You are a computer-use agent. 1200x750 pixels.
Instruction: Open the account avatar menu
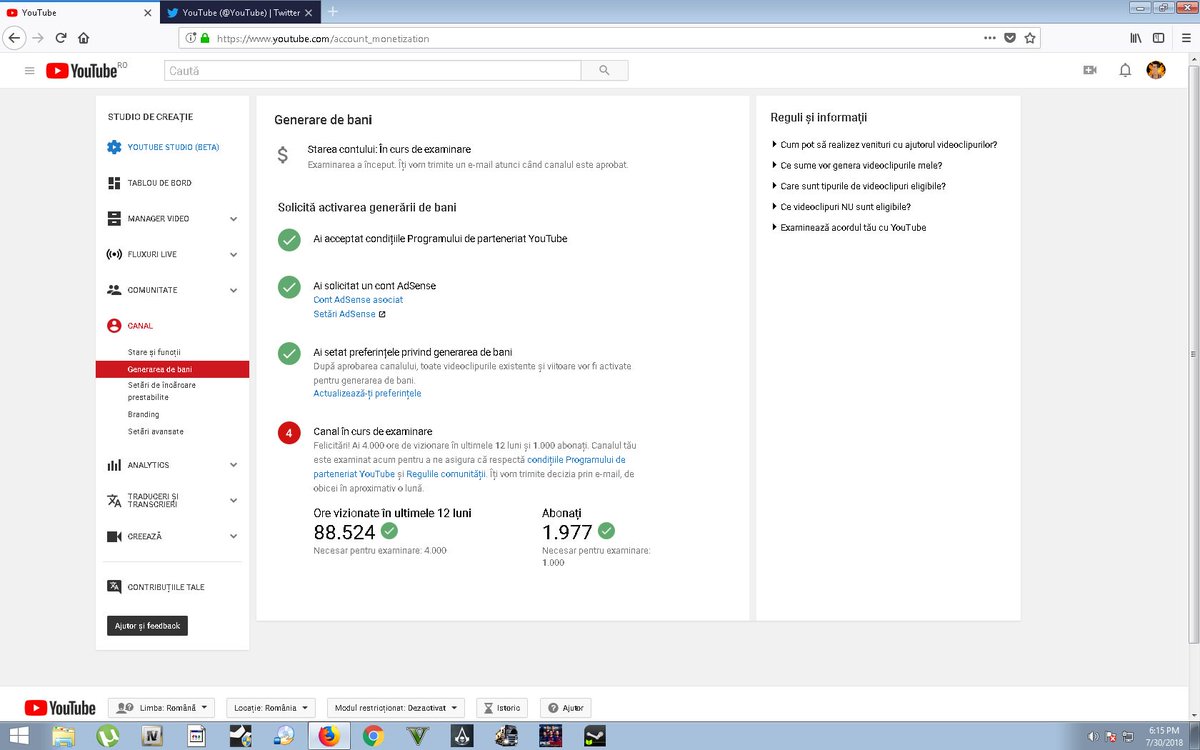(1156, 70)
